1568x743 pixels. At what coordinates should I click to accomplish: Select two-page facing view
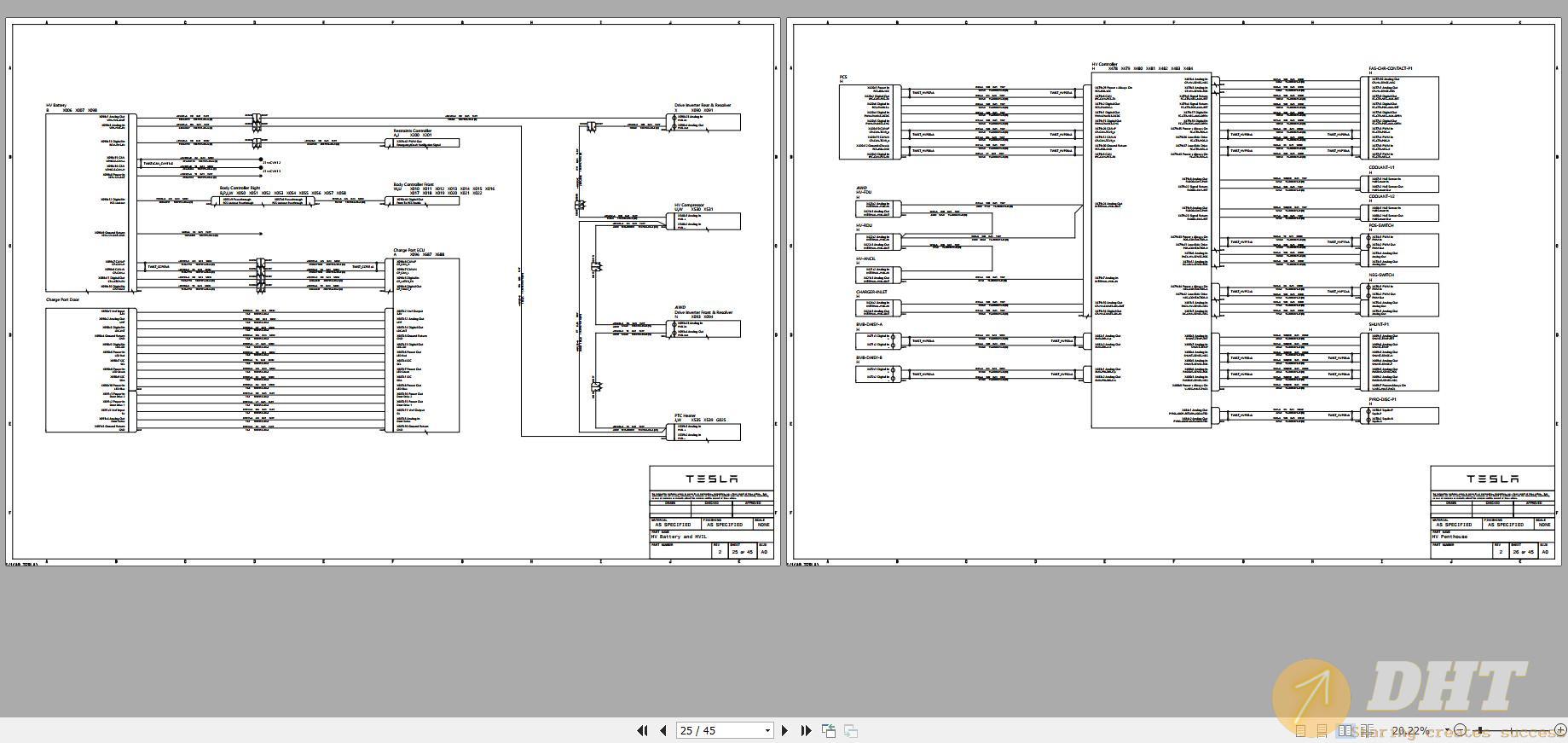coord(1345,731)
